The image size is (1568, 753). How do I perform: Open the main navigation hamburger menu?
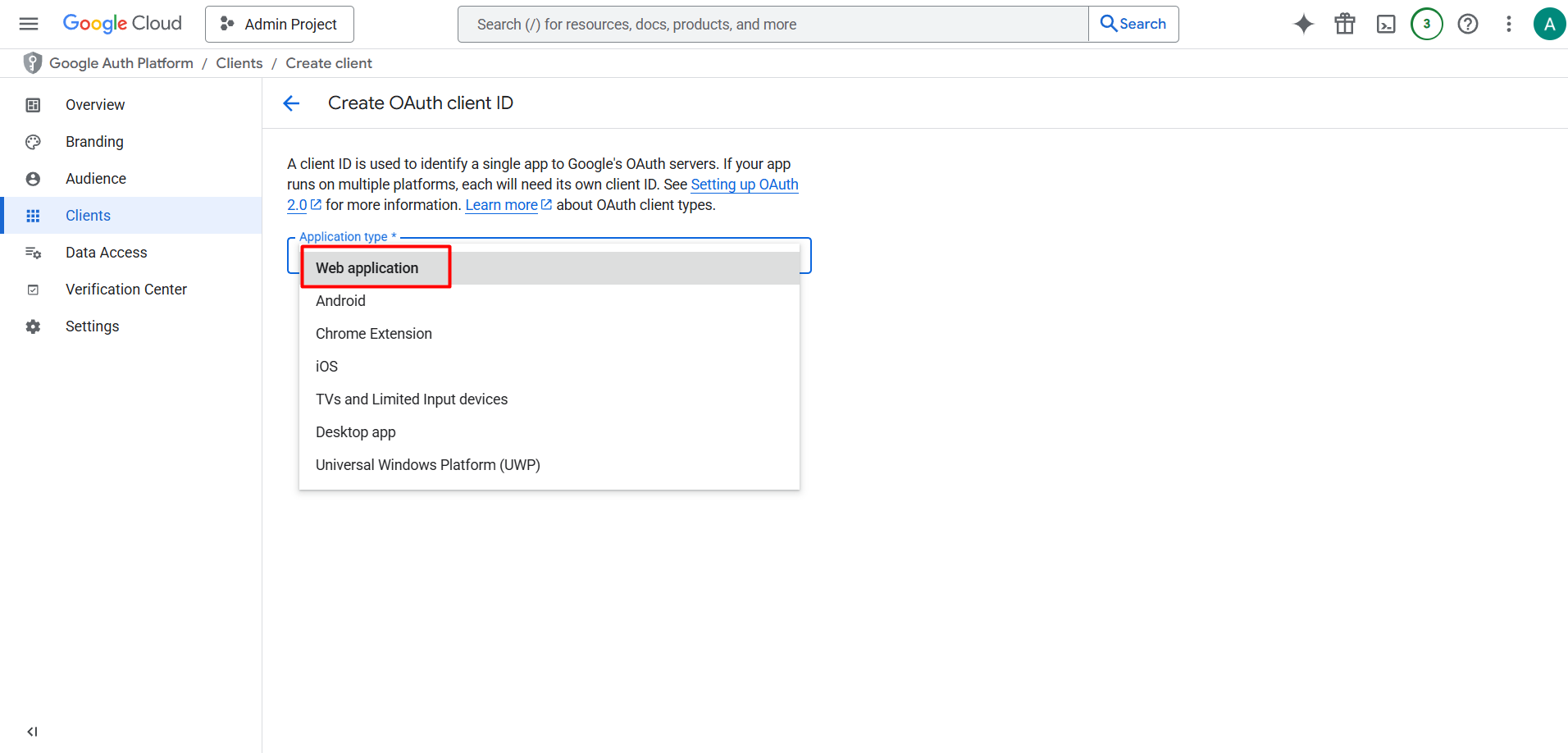29,24
